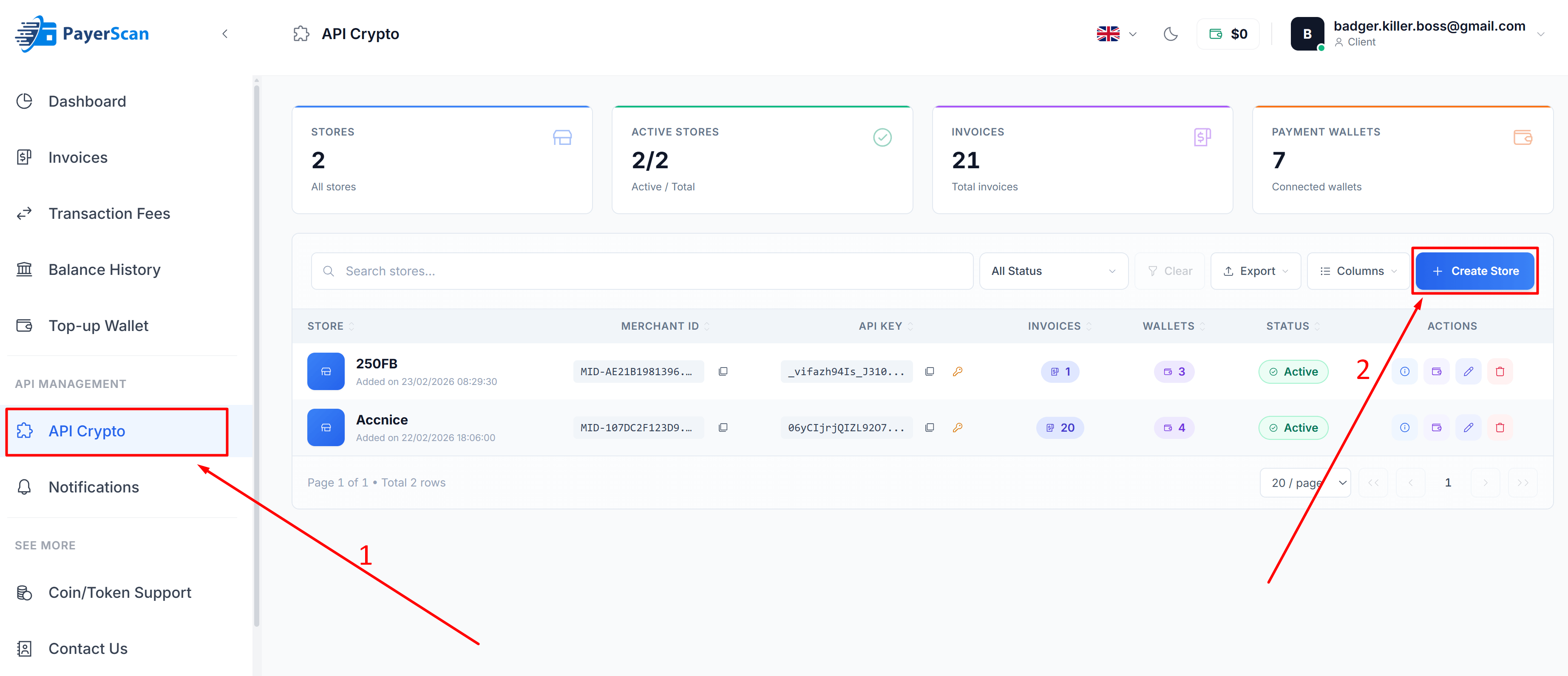
Task: Edit the 250FB store with pencil icon
Action: (x=1469, y=371)
